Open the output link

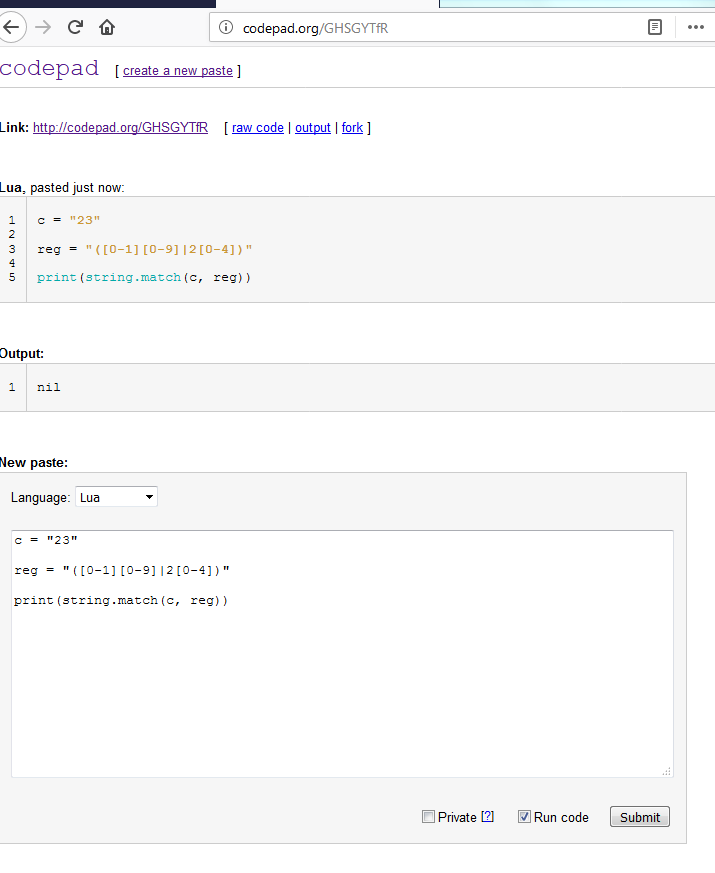313,127
